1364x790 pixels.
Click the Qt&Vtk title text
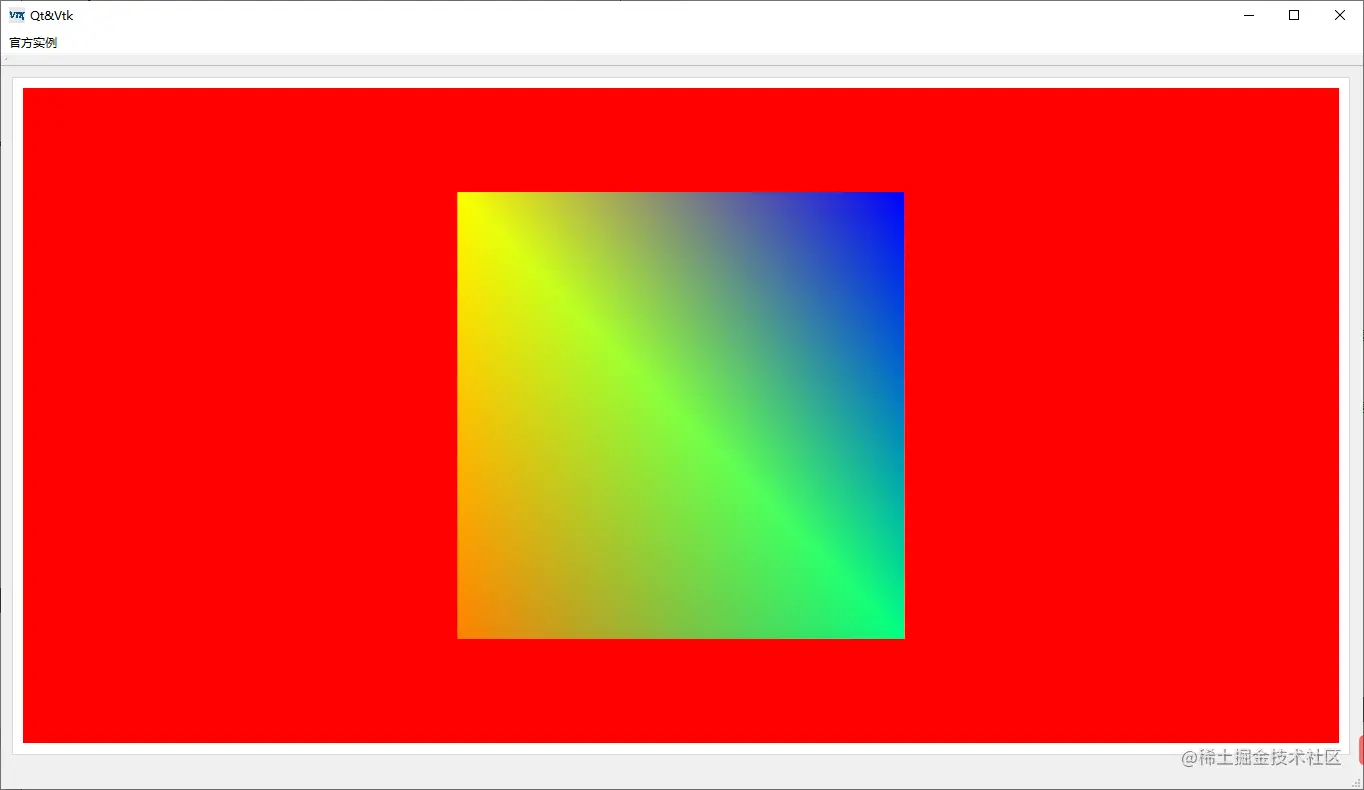pos(52,15)
